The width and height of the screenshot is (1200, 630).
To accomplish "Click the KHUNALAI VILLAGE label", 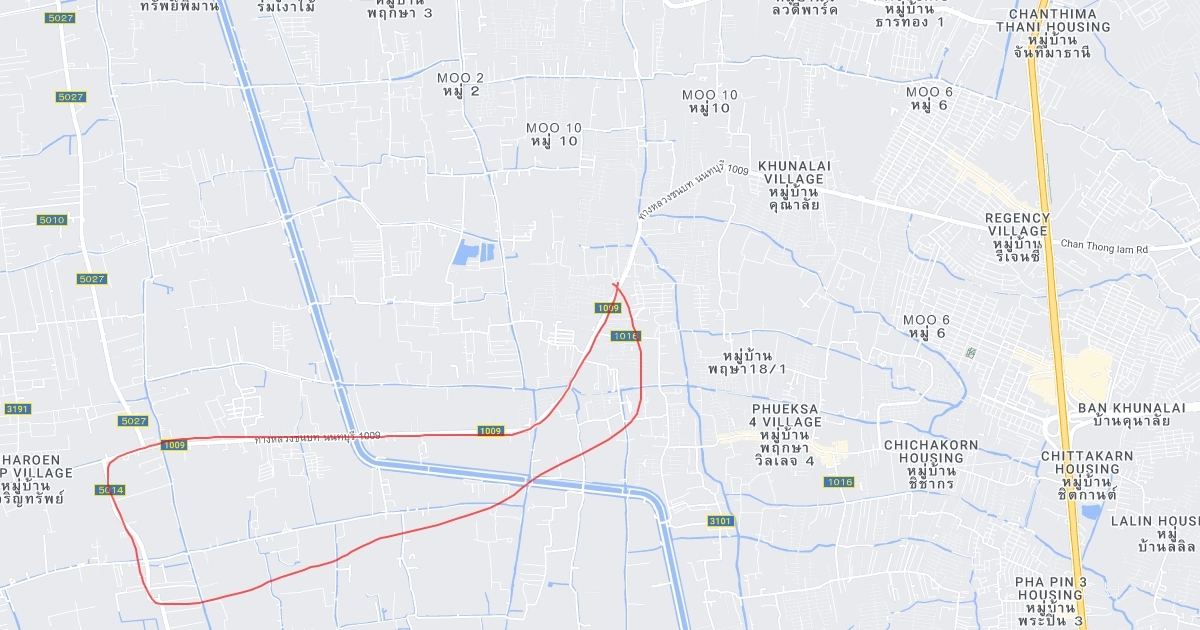I will (x=795, y=185).
